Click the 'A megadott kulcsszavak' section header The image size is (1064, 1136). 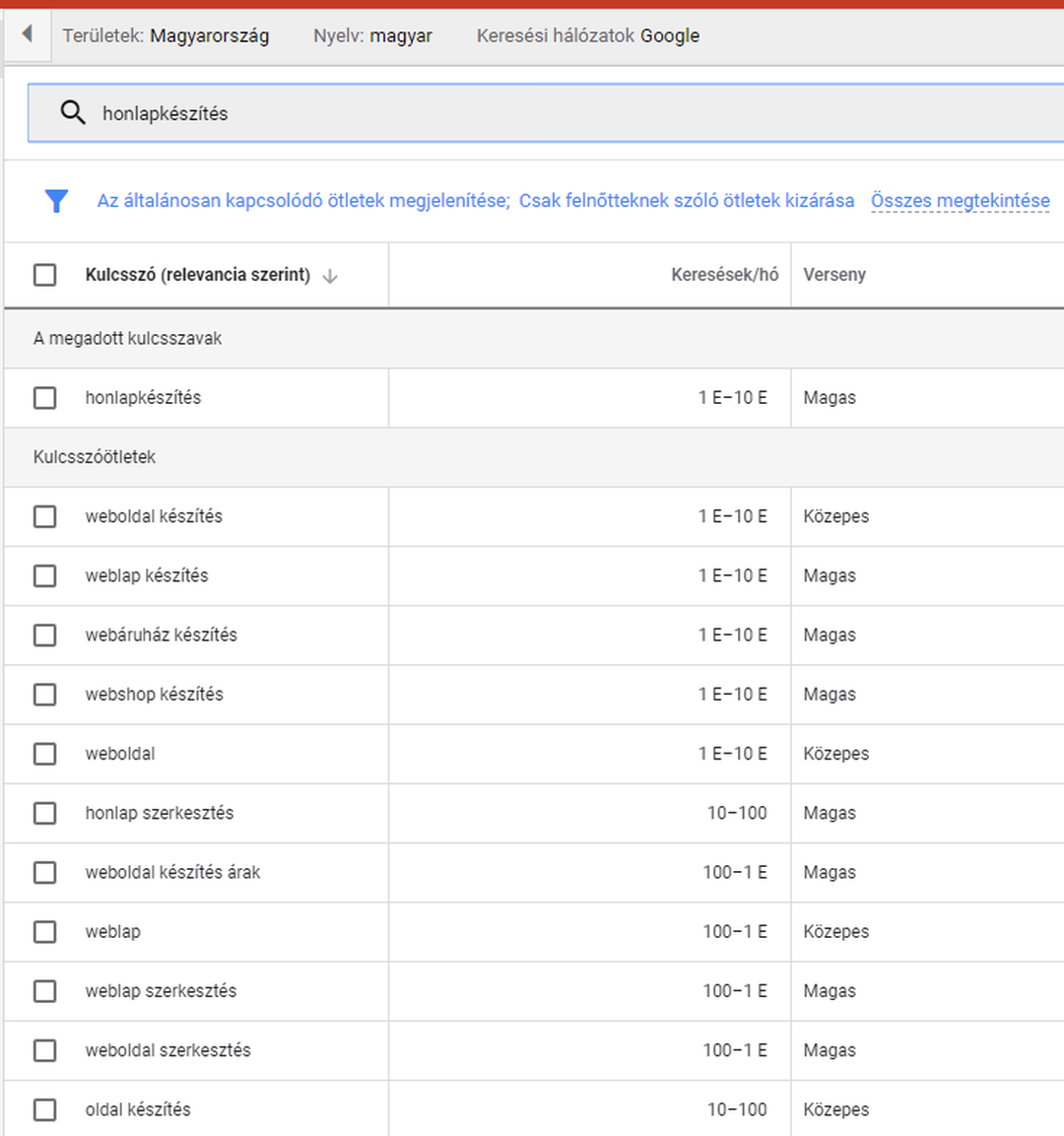[x=127, y=338]
